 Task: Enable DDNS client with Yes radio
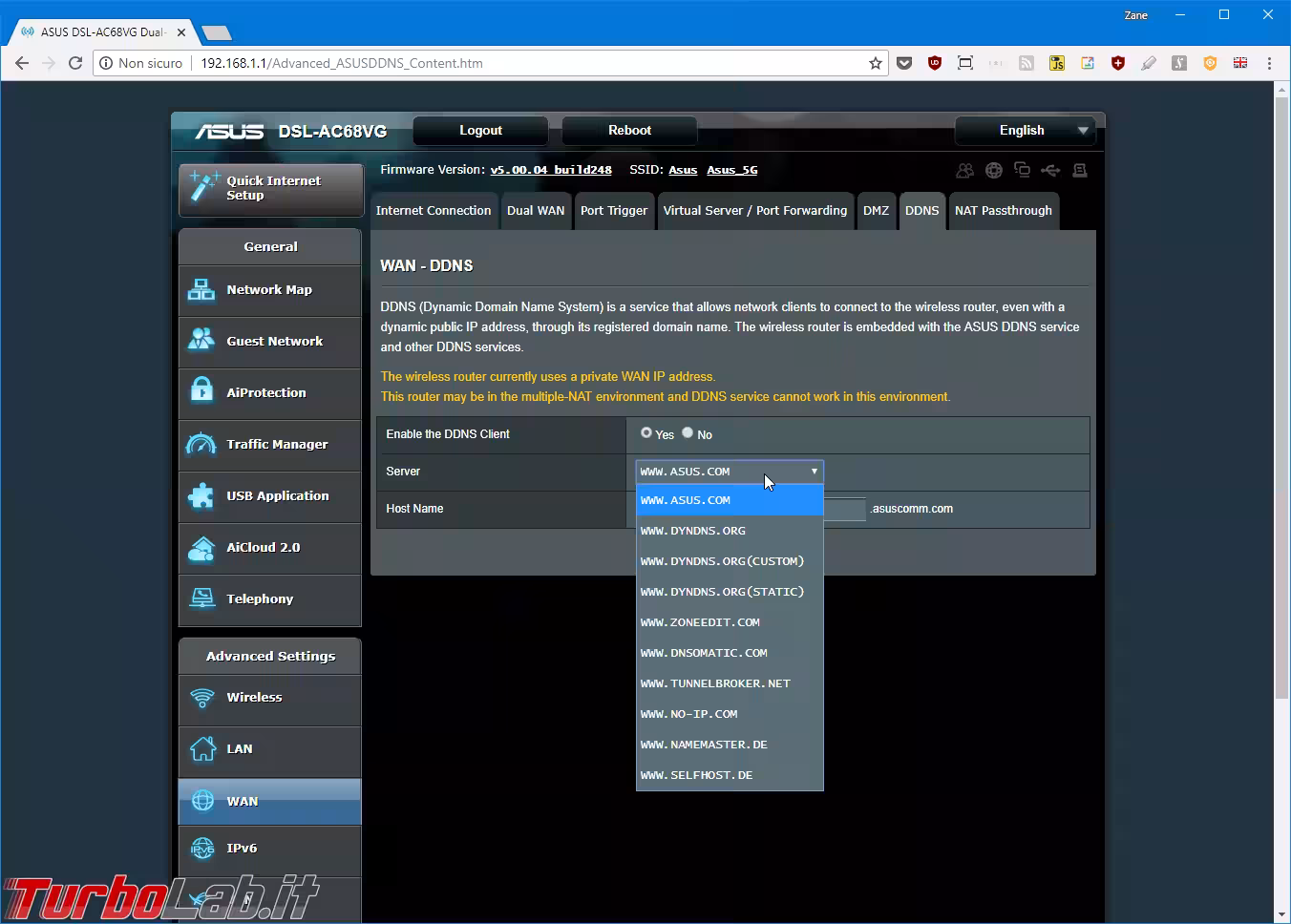[x=646, y=433]
